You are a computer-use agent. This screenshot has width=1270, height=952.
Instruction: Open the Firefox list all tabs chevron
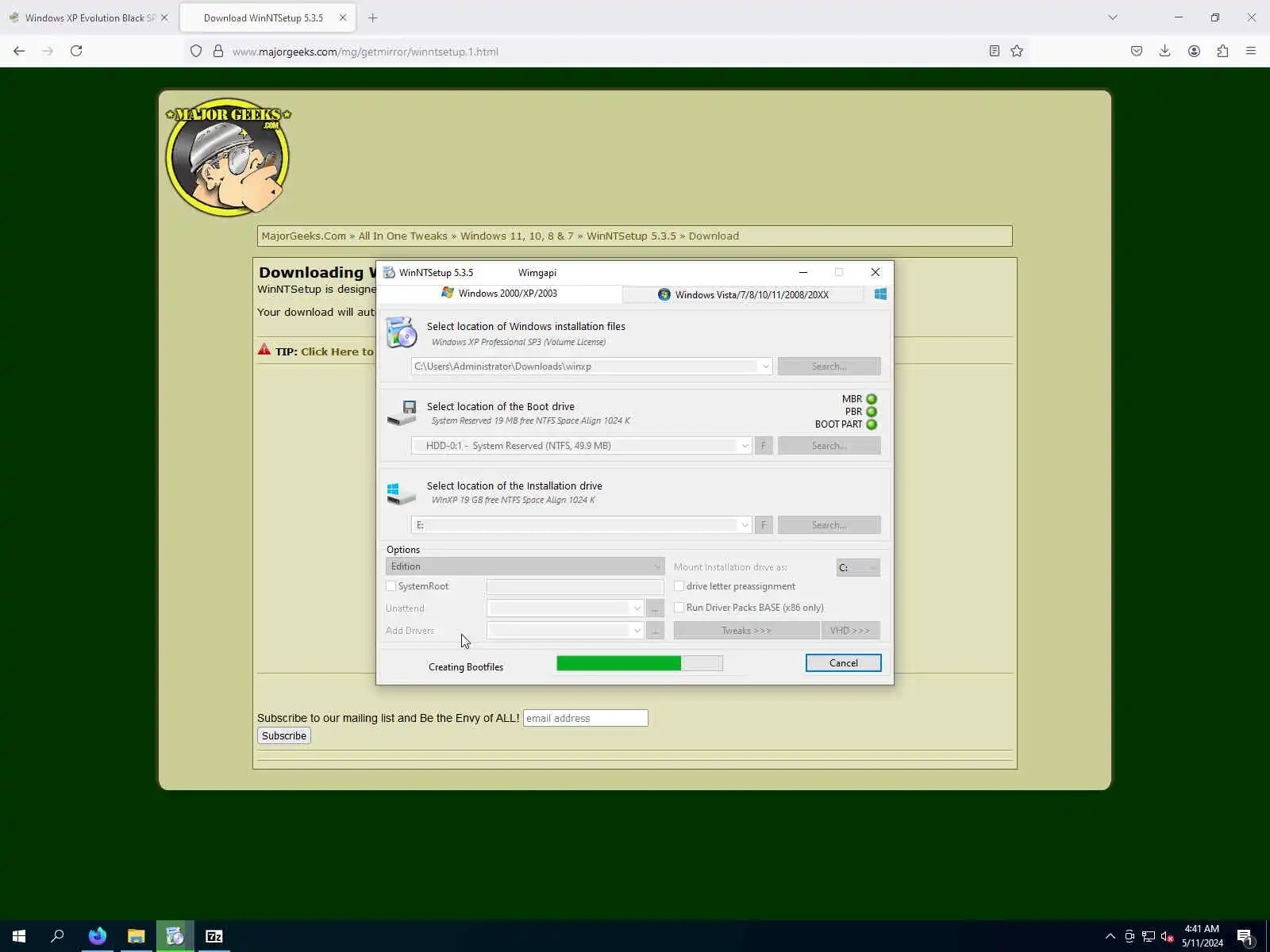click(1113, 17)
